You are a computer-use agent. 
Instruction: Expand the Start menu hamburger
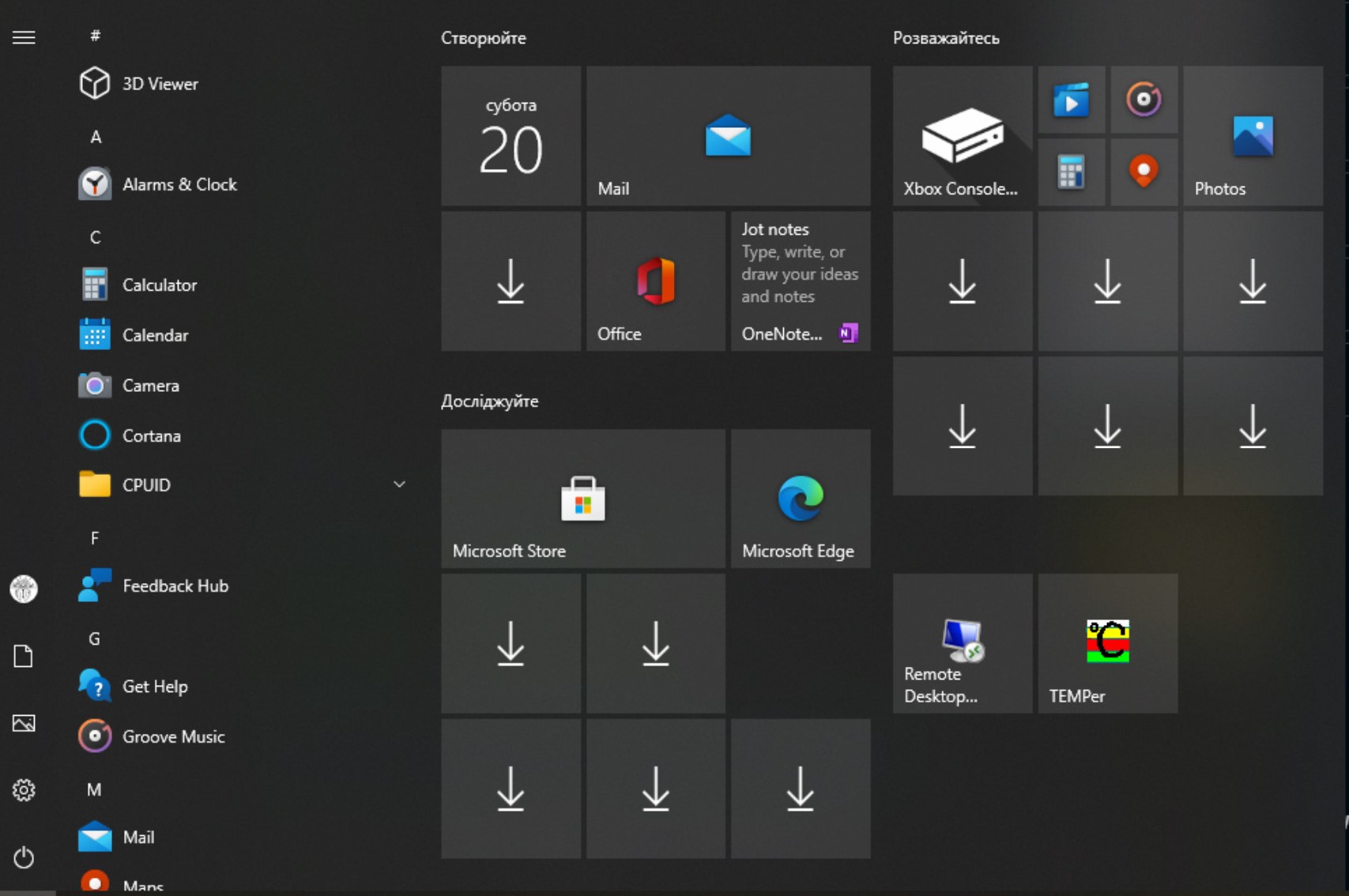24,37
